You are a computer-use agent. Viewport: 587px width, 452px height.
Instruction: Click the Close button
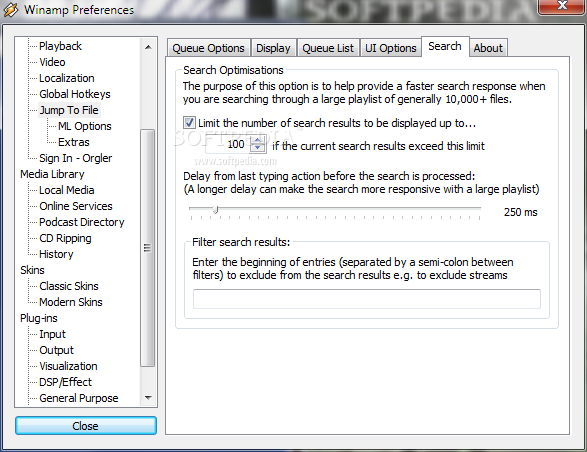click(86, 426)
